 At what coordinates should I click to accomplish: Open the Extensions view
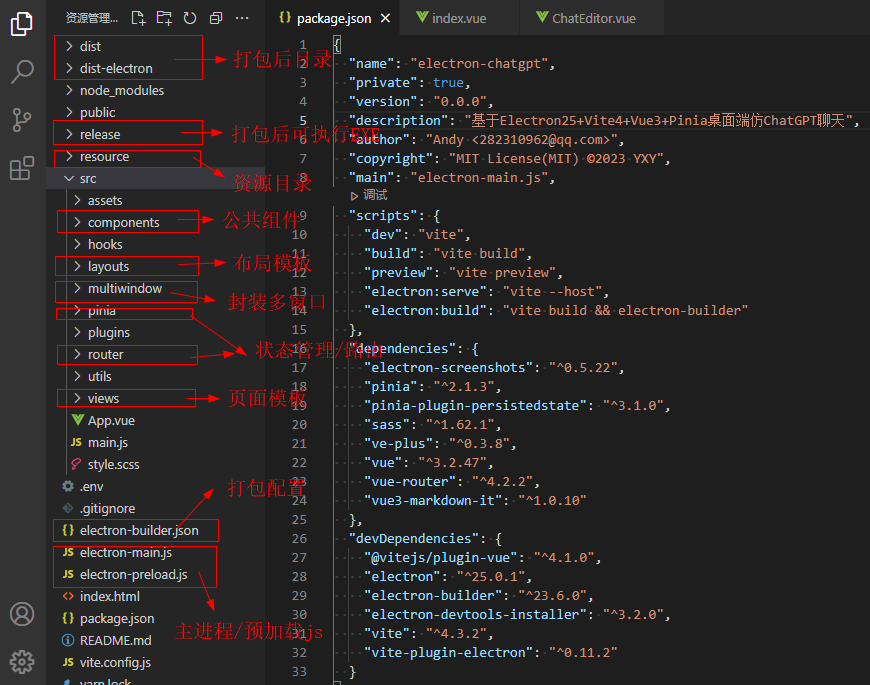pos(21,168)
